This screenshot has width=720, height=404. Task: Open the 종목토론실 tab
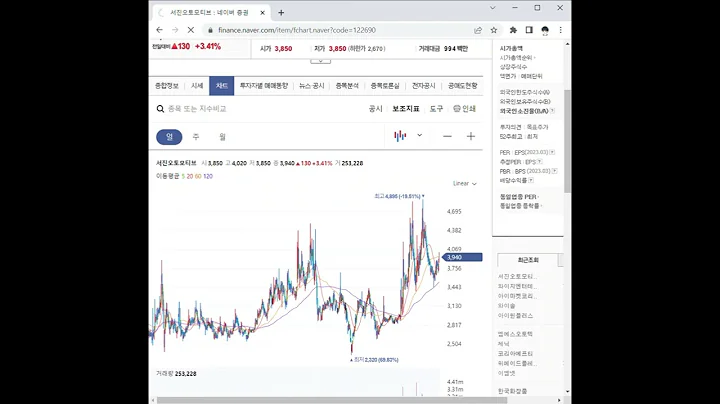[385, 86]
